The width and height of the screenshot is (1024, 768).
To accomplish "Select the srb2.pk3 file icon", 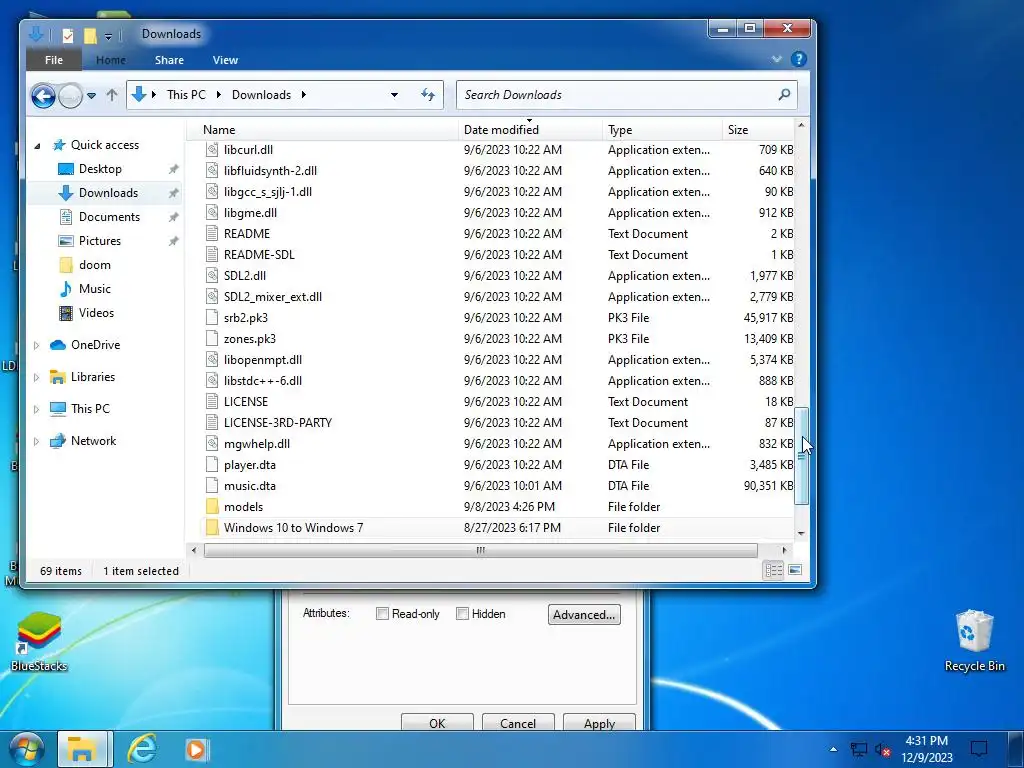I will [x=212, y=318].
